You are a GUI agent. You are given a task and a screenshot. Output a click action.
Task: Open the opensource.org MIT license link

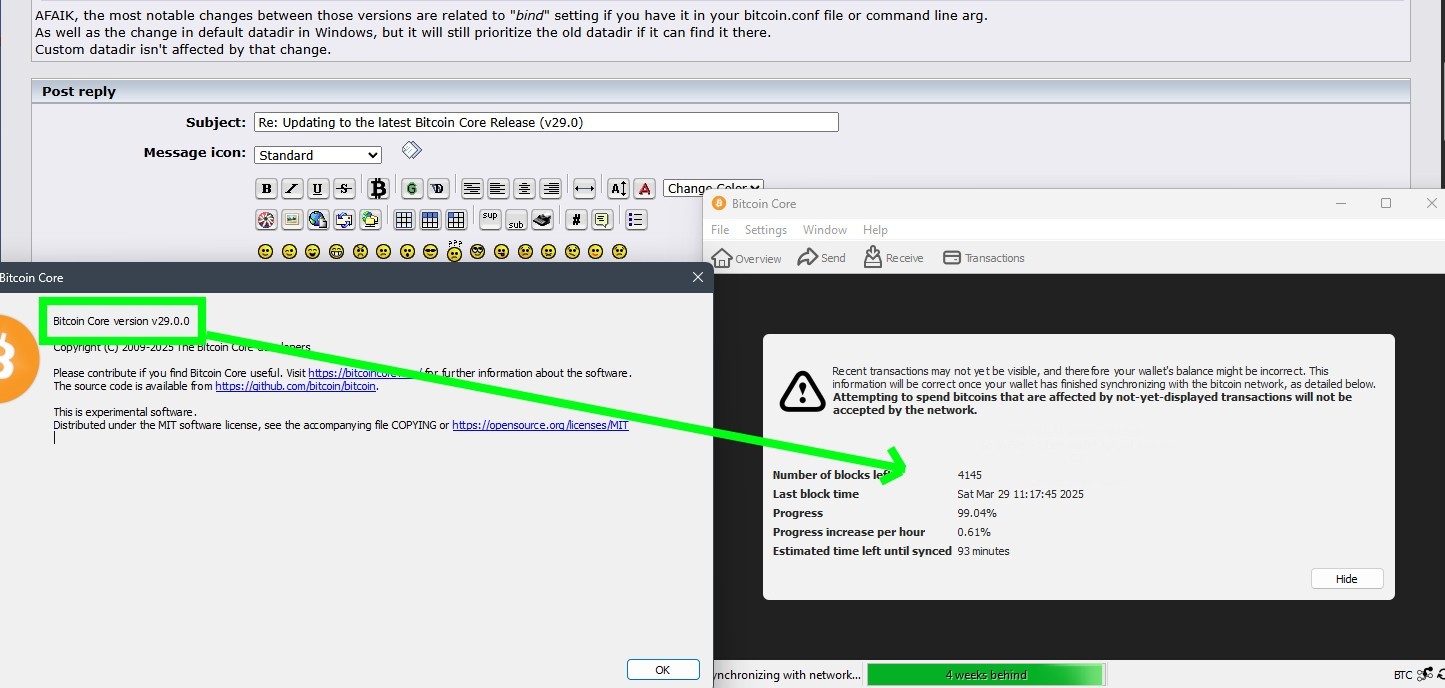tap(540, 425)
